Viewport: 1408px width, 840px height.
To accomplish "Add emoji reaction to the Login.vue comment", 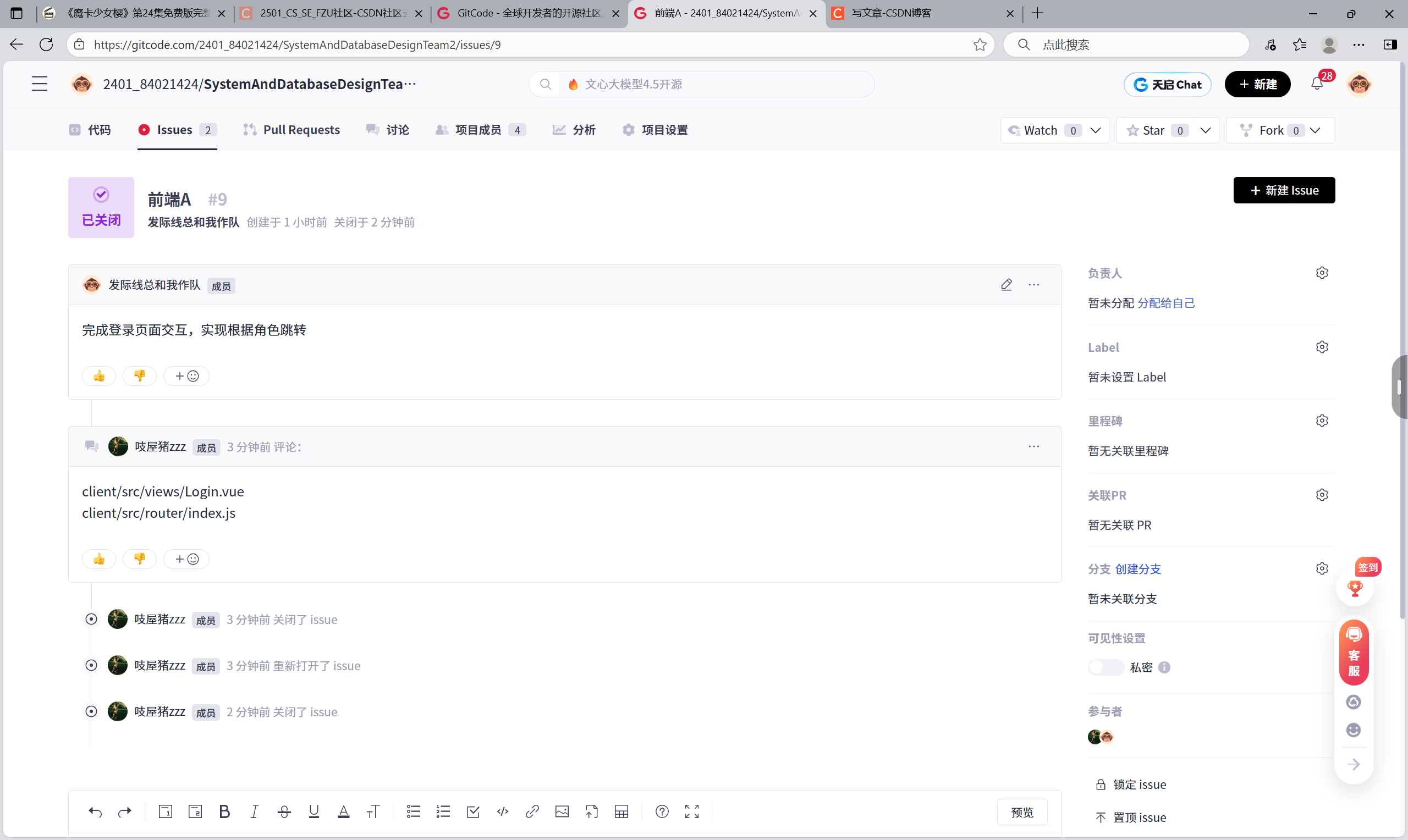I will click(x=186, y=559).
